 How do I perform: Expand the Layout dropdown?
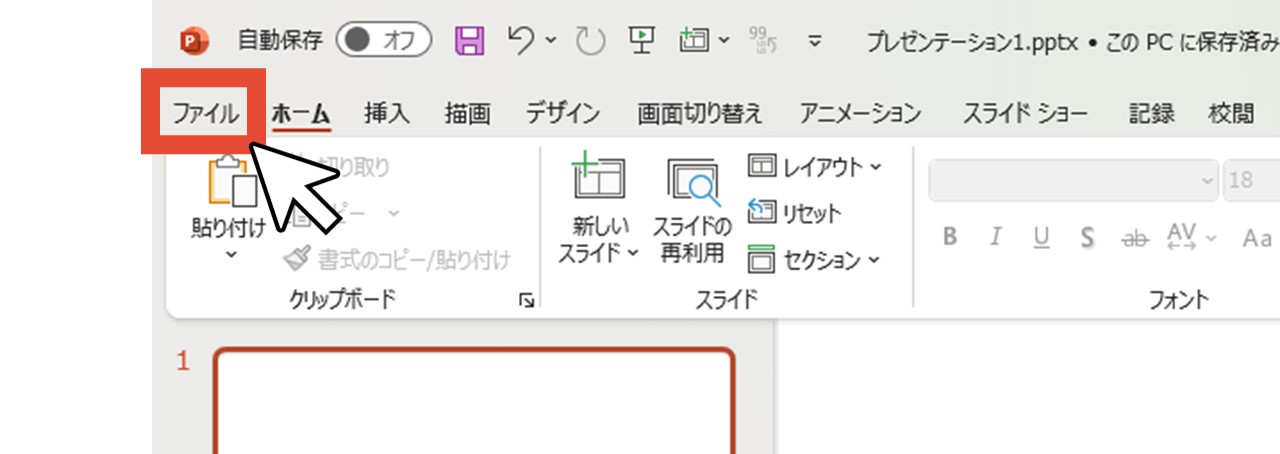click(815, 167)
